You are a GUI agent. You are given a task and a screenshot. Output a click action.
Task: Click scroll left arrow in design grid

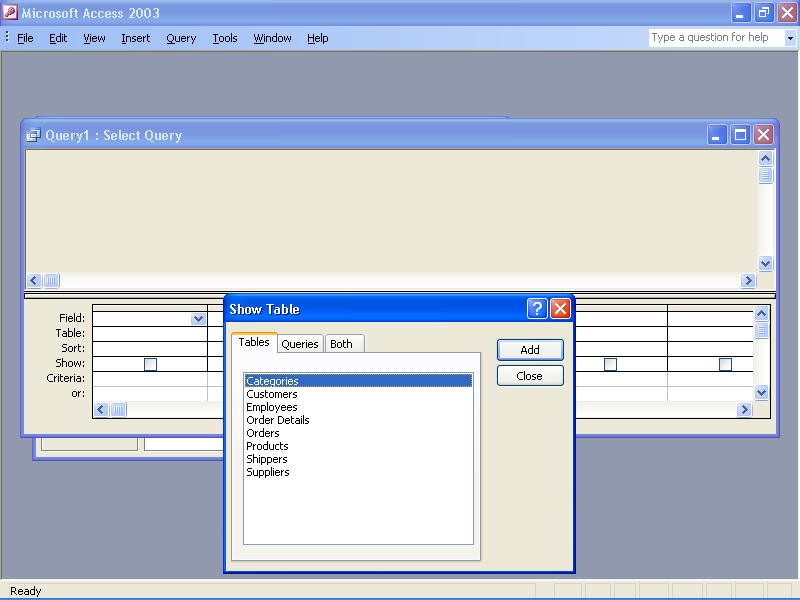coord(101,409)
